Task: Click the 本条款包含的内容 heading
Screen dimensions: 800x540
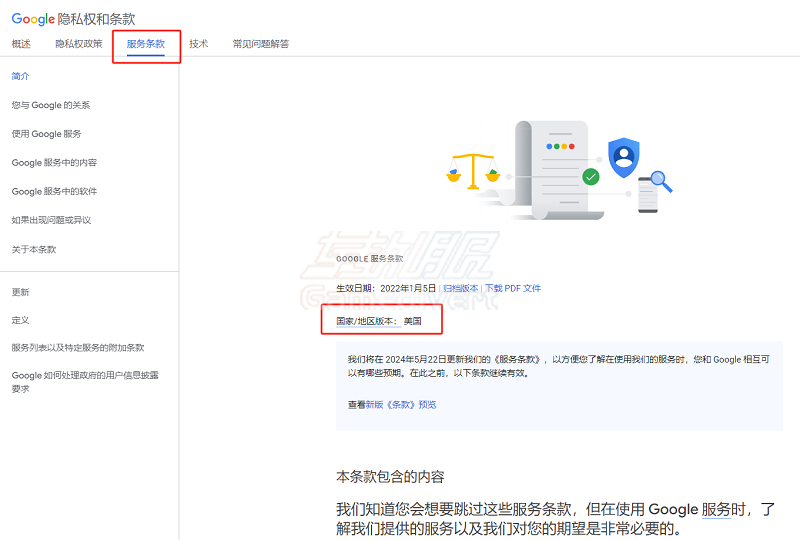Action: [x=390, y=477]
